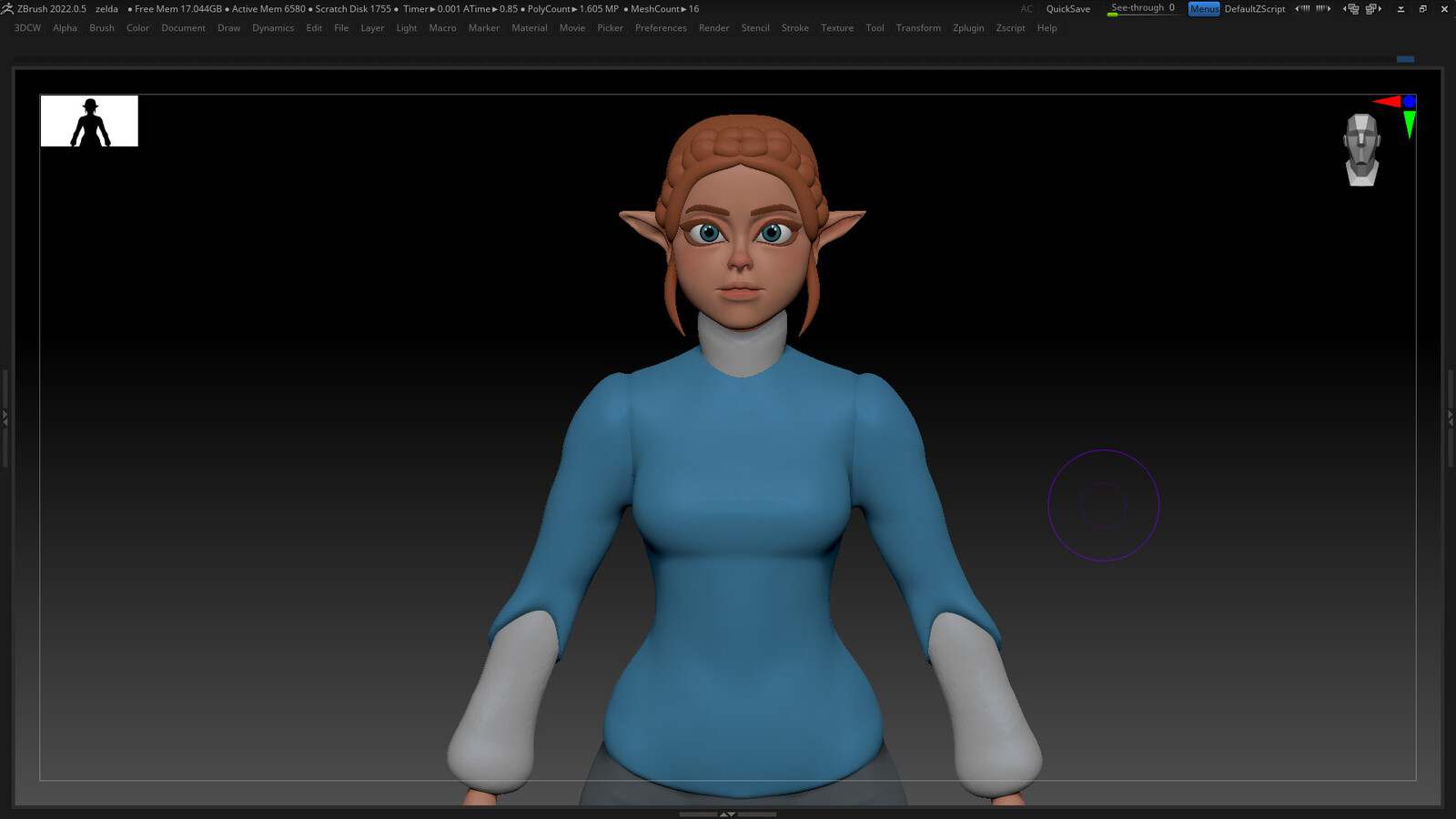Click the blue Z-axis dot

pos(1409,101)
